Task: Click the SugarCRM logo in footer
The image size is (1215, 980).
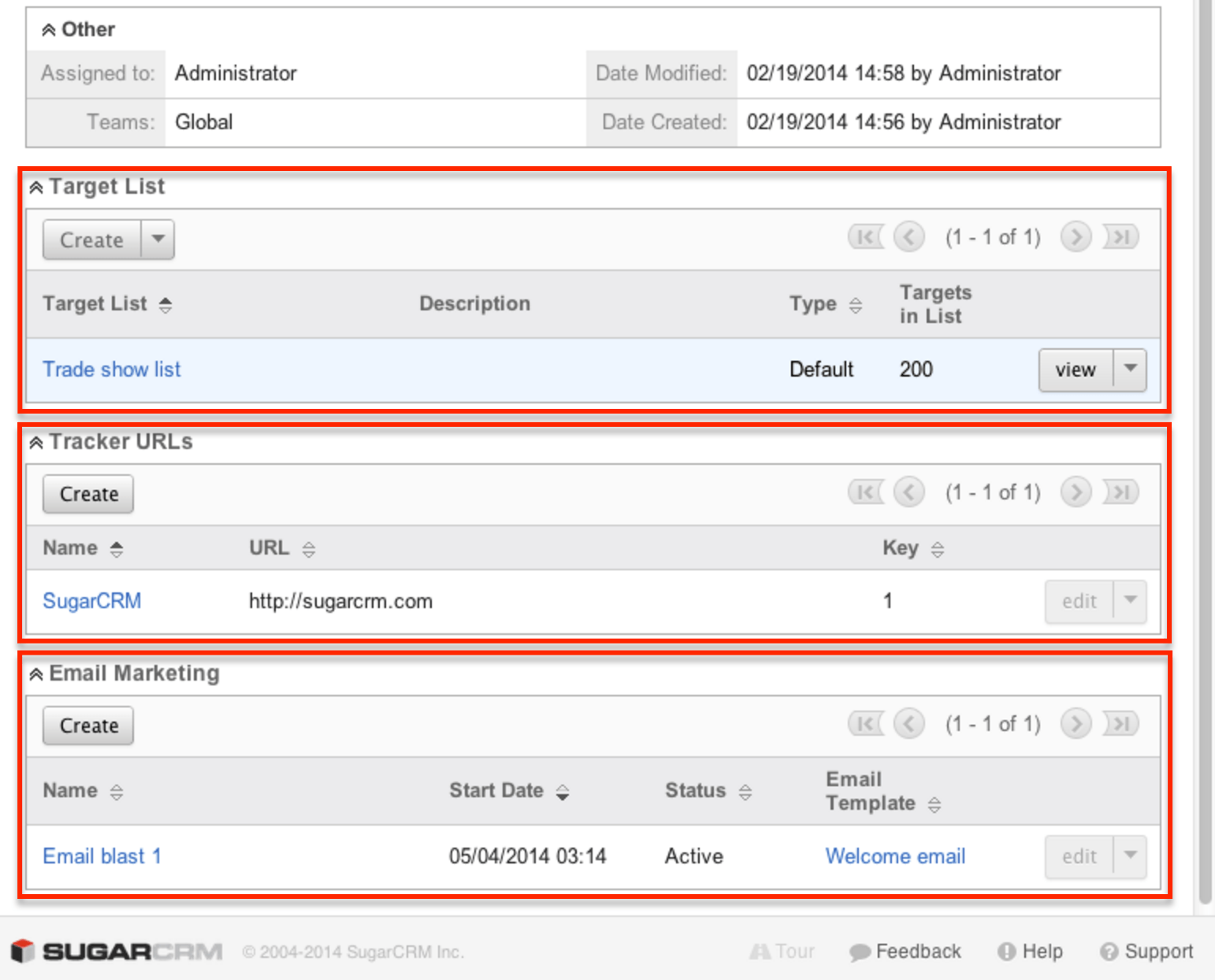Action: click(117, 952)
